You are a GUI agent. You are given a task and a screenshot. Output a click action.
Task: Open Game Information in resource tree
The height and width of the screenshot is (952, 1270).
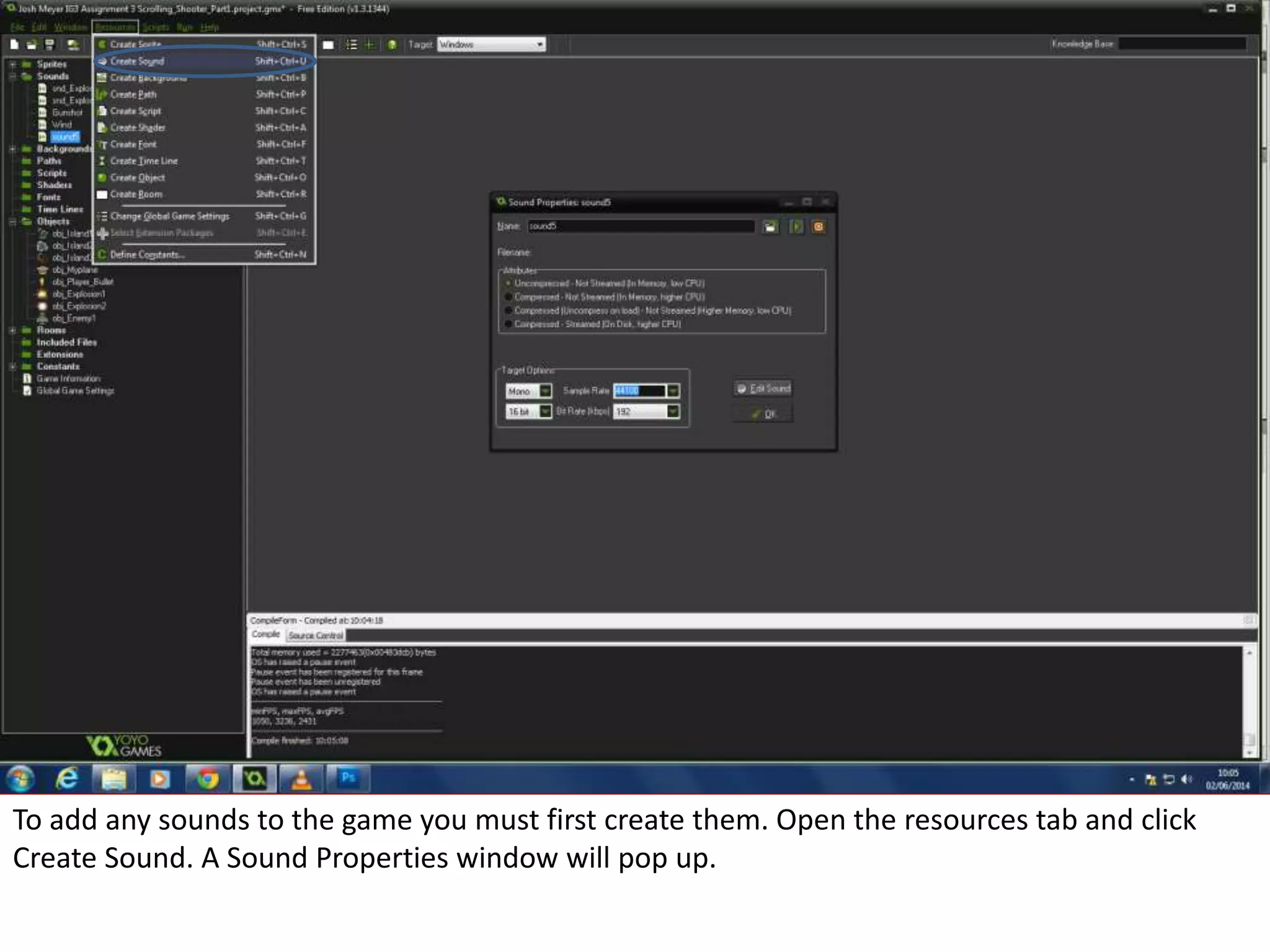click(68, 379)
